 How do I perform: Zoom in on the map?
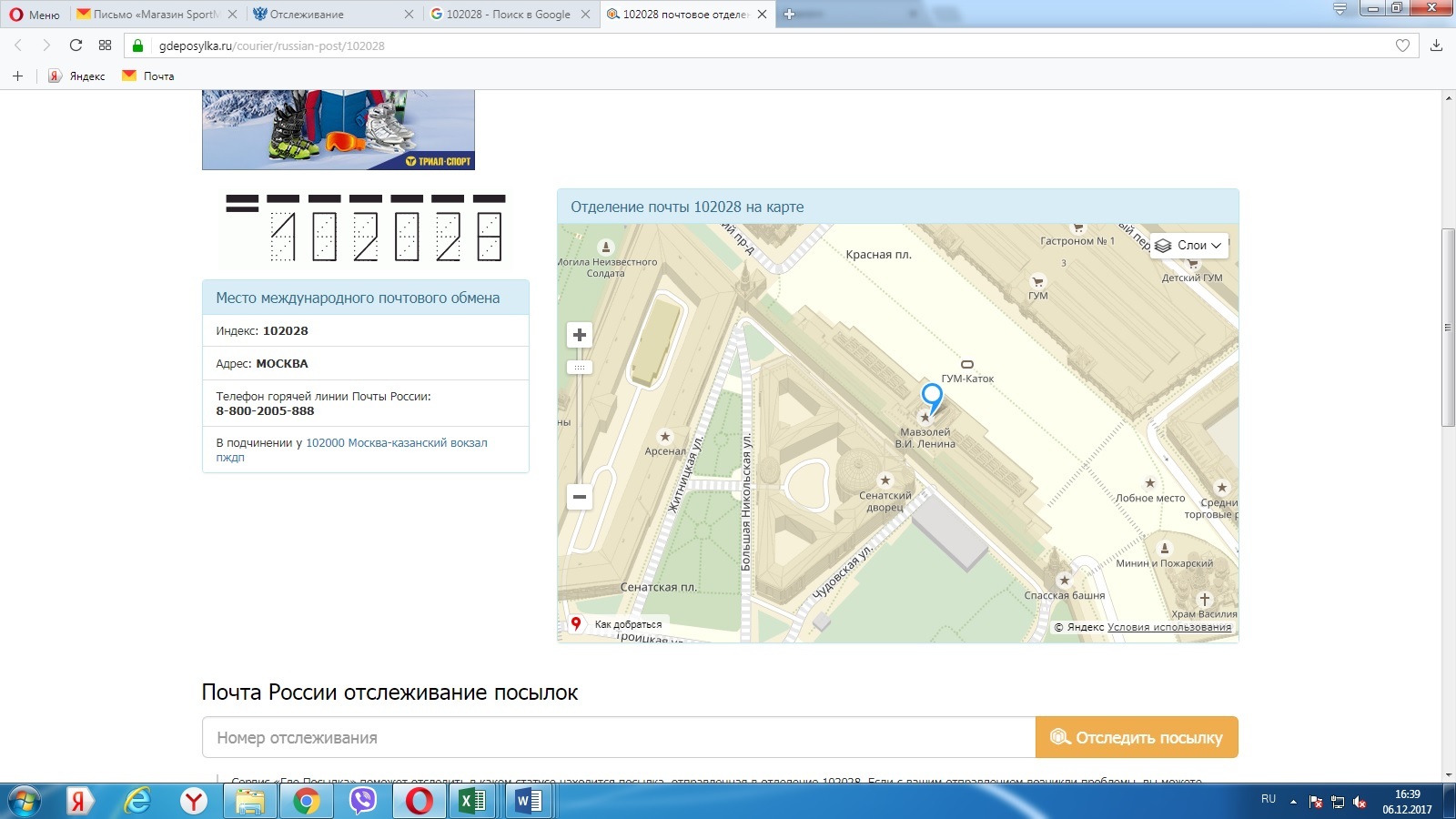click(580, 335)
